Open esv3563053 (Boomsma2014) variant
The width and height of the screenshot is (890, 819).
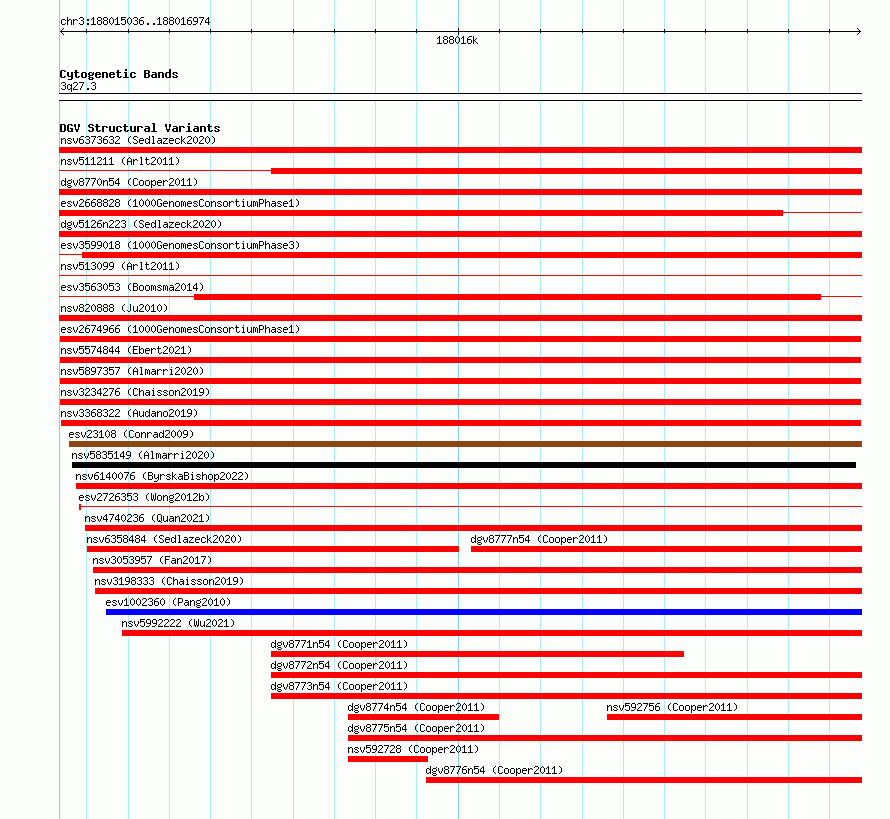tap(132, 287)
